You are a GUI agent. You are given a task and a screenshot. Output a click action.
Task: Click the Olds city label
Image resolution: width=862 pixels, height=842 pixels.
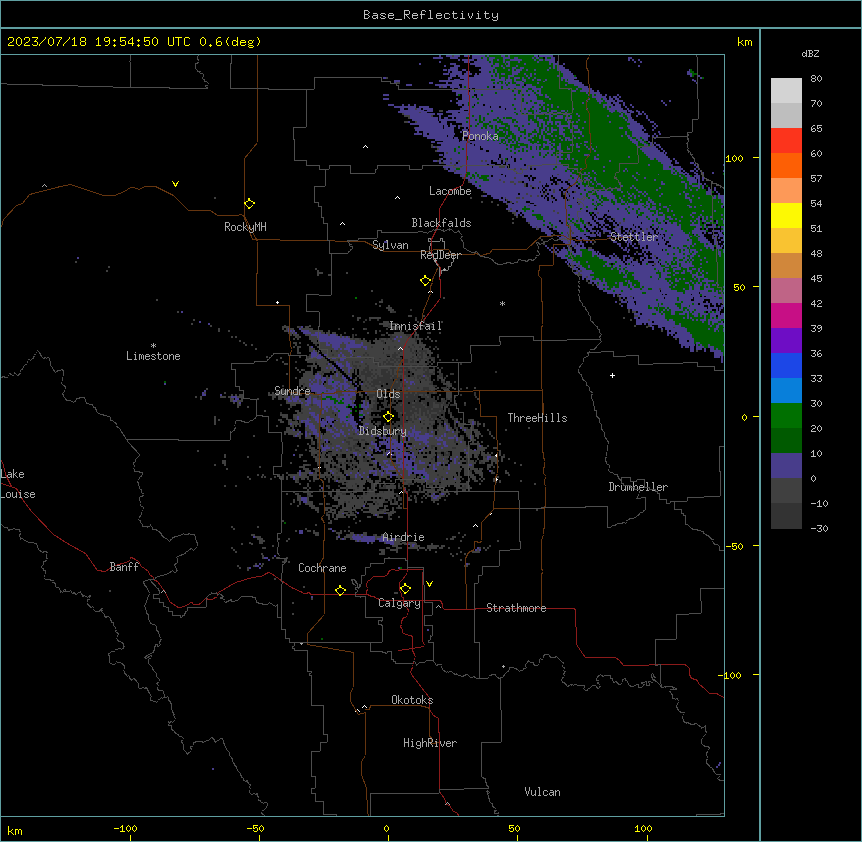click(x=388, y=394)
